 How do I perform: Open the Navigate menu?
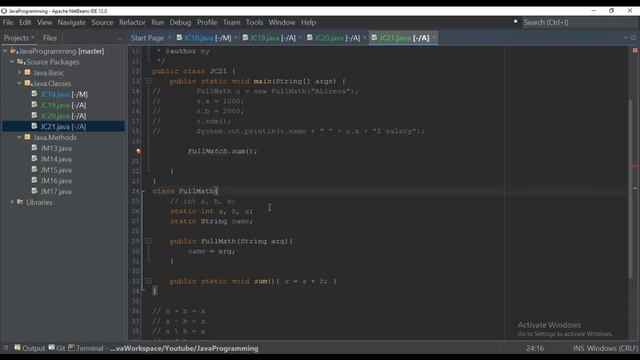pyautogui.click(x=71, y=22)
